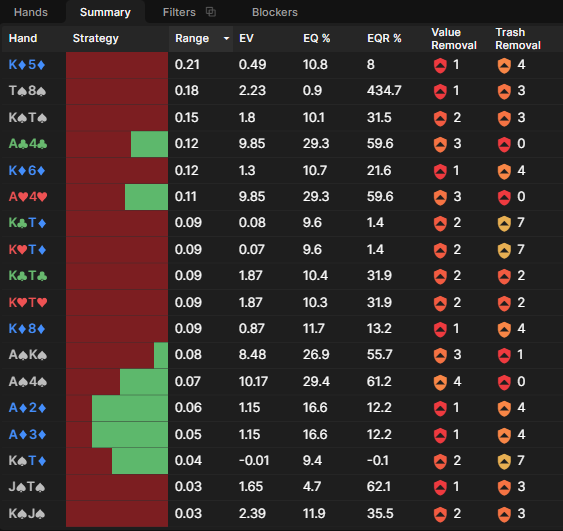Screen dimensions: 563x531
Task: Select the Filters tab
Action: click(x=179, y=12)
